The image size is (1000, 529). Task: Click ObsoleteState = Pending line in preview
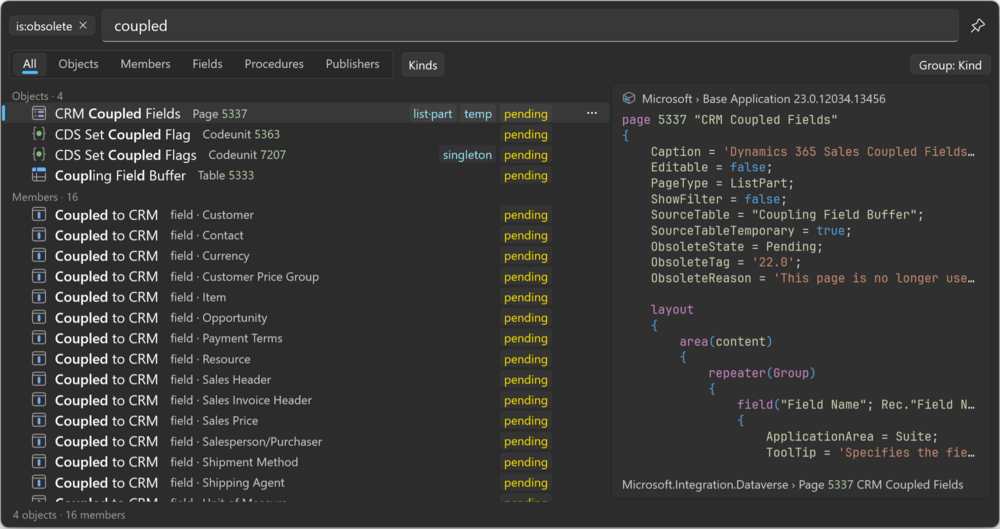click(x=737, y=246)
